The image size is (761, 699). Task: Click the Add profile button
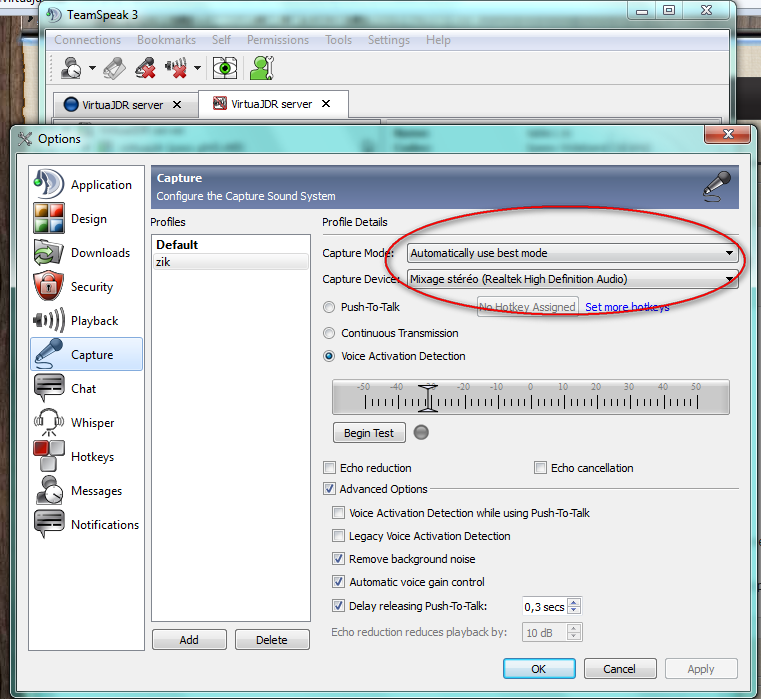click(189, 640)
